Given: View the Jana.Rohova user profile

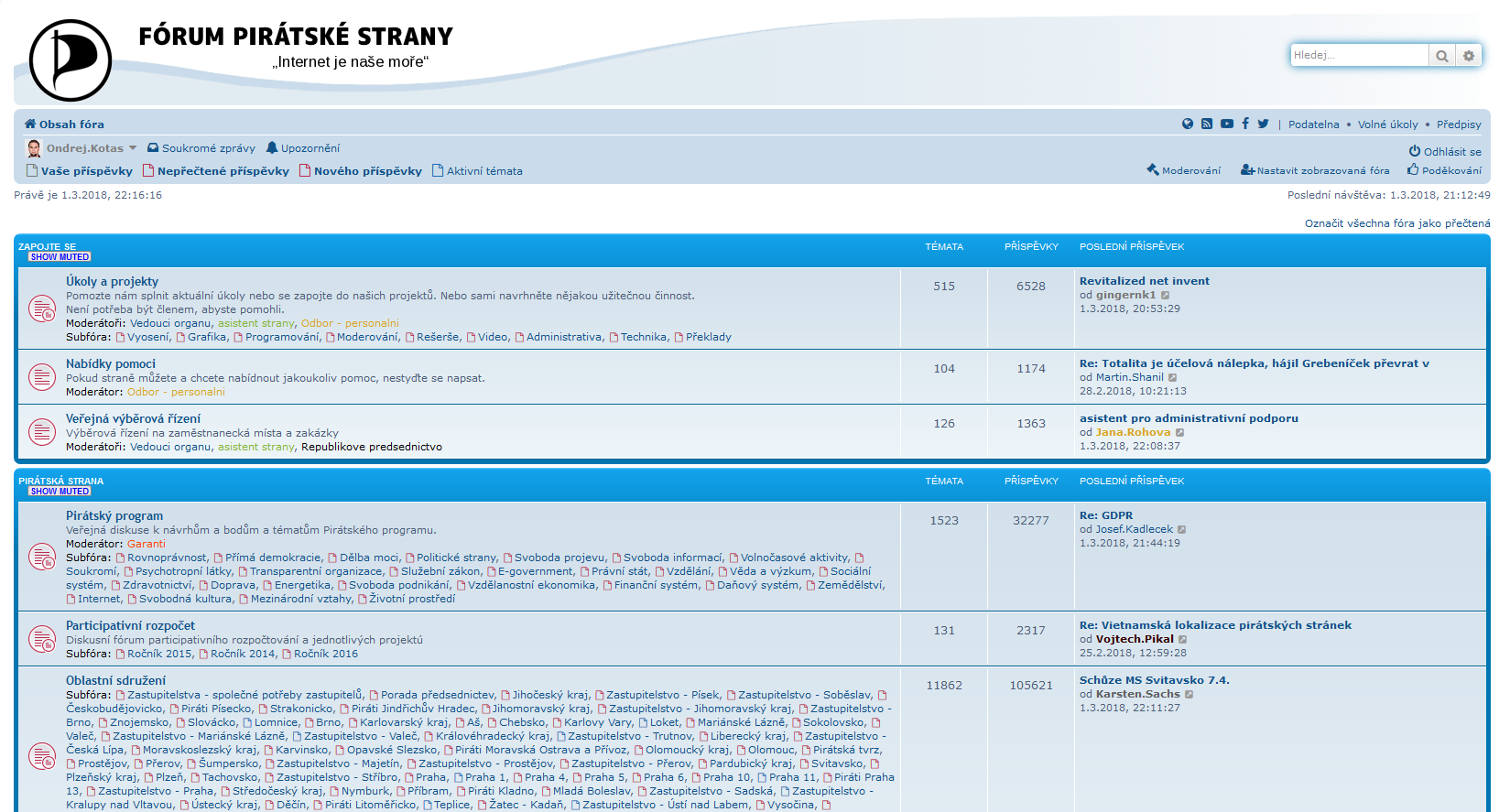Looking at the screenshot, I should (1134, 433).
